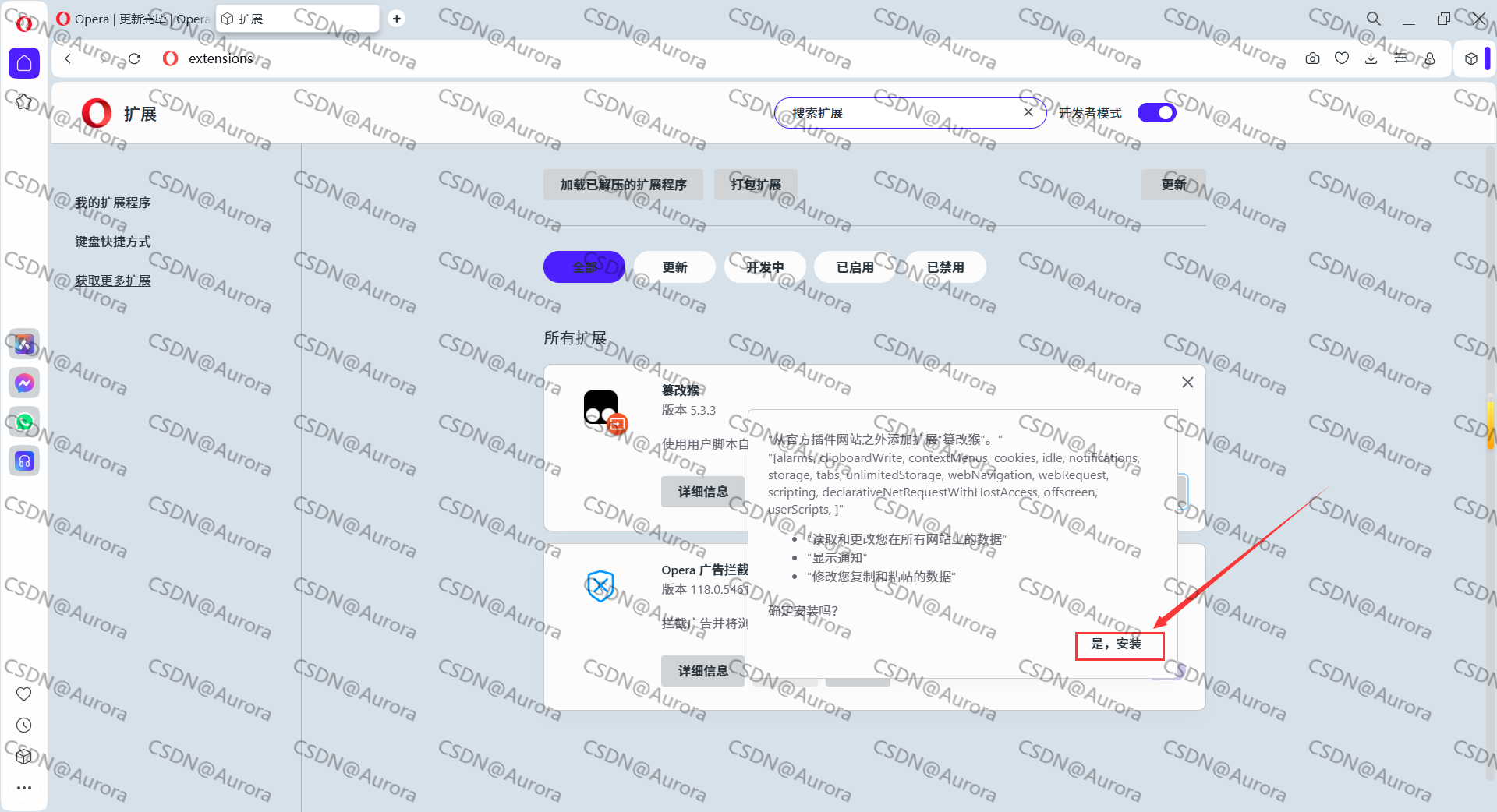The height and width of the screenshot is (812, 1497).
Task: Click 加载已解压的扩展程序 button
Action: [623, 185]
